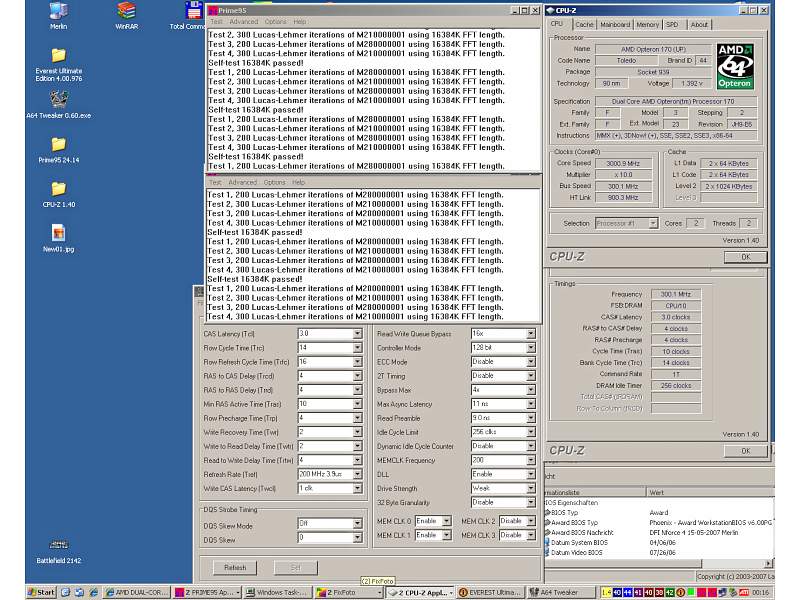Open CPU-Z Selection Processor #1 dropdown

pyautogui.click(x=653, y=223)
